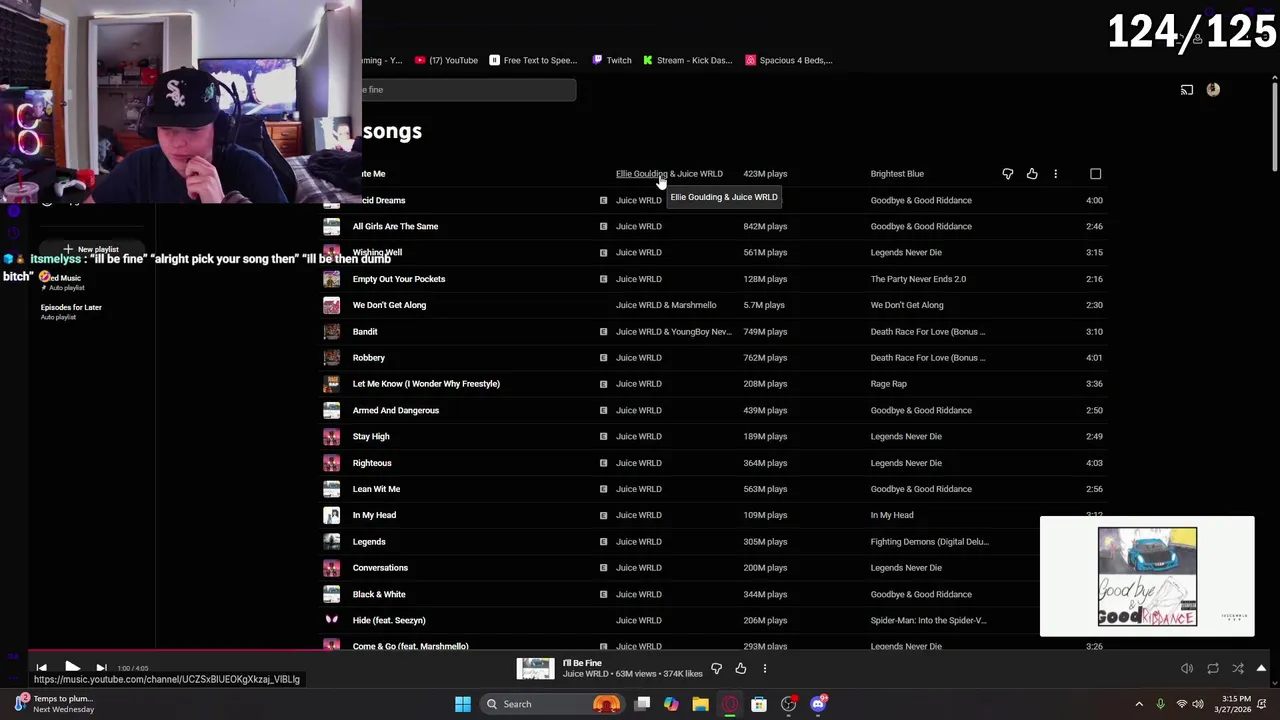Play All Girls Are The Same

[x=395, y=226]
